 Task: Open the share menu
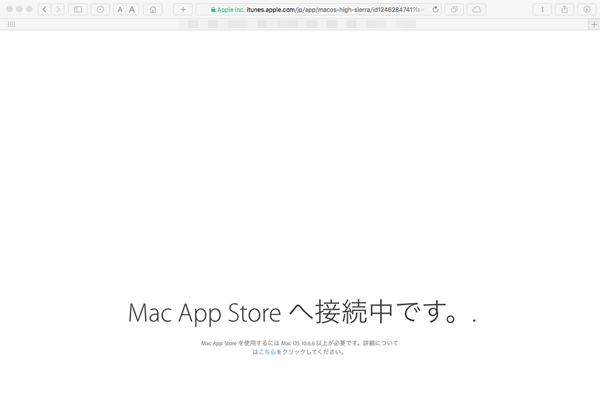[x=564, y=10]
